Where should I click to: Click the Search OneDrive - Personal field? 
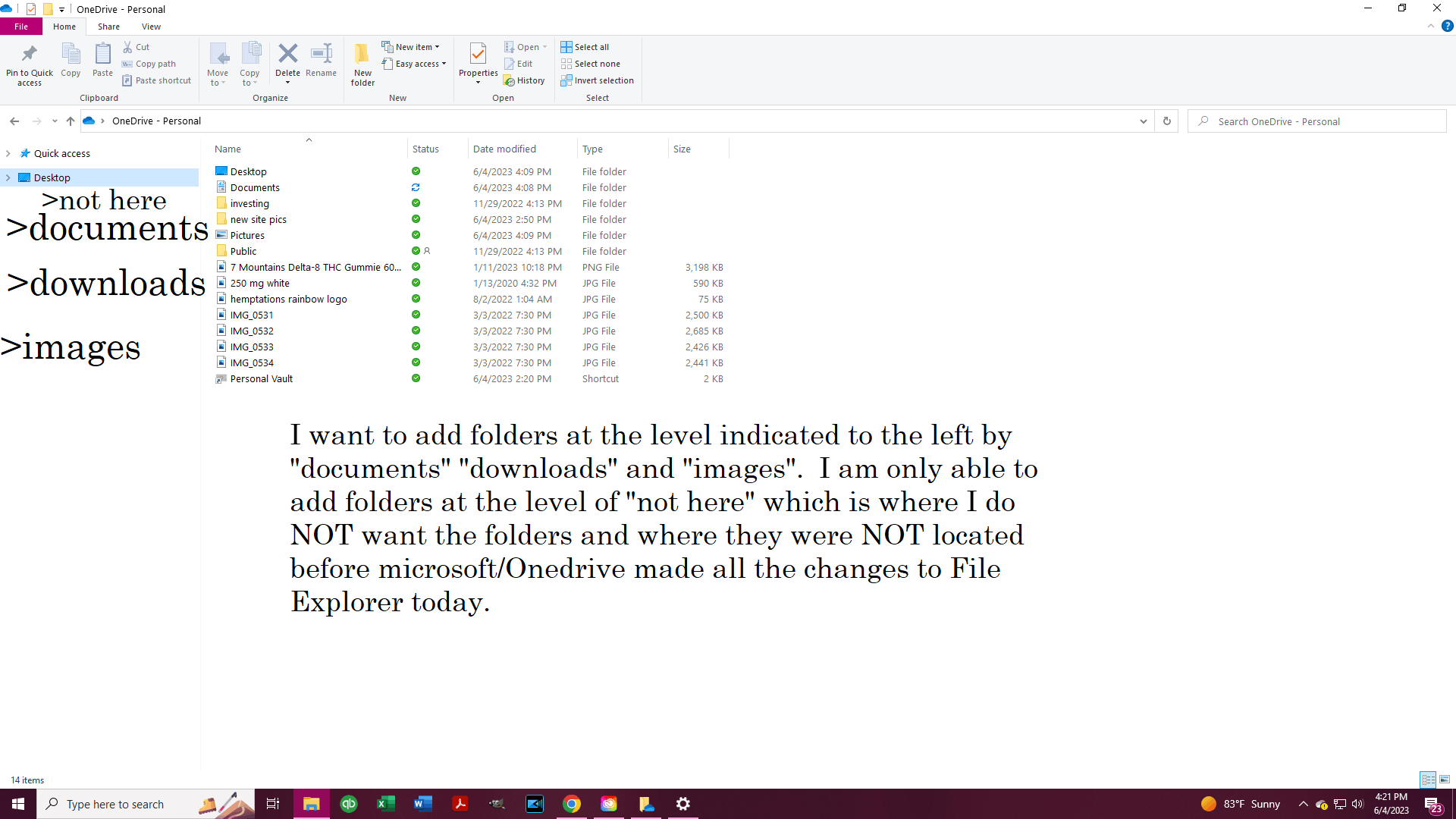click(x=1317, y=121)
